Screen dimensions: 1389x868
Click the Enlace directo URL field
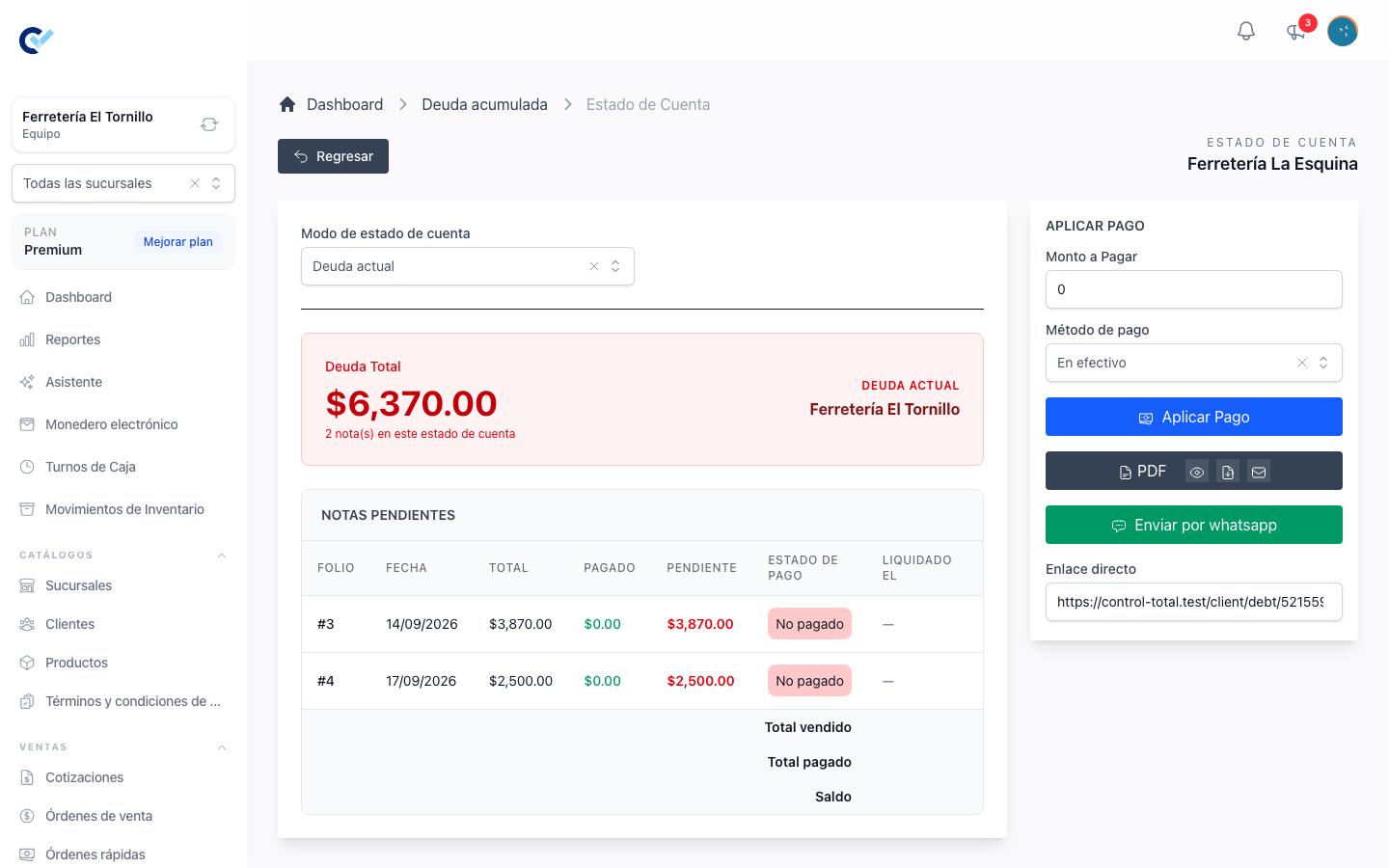[x=1194, y=602]
